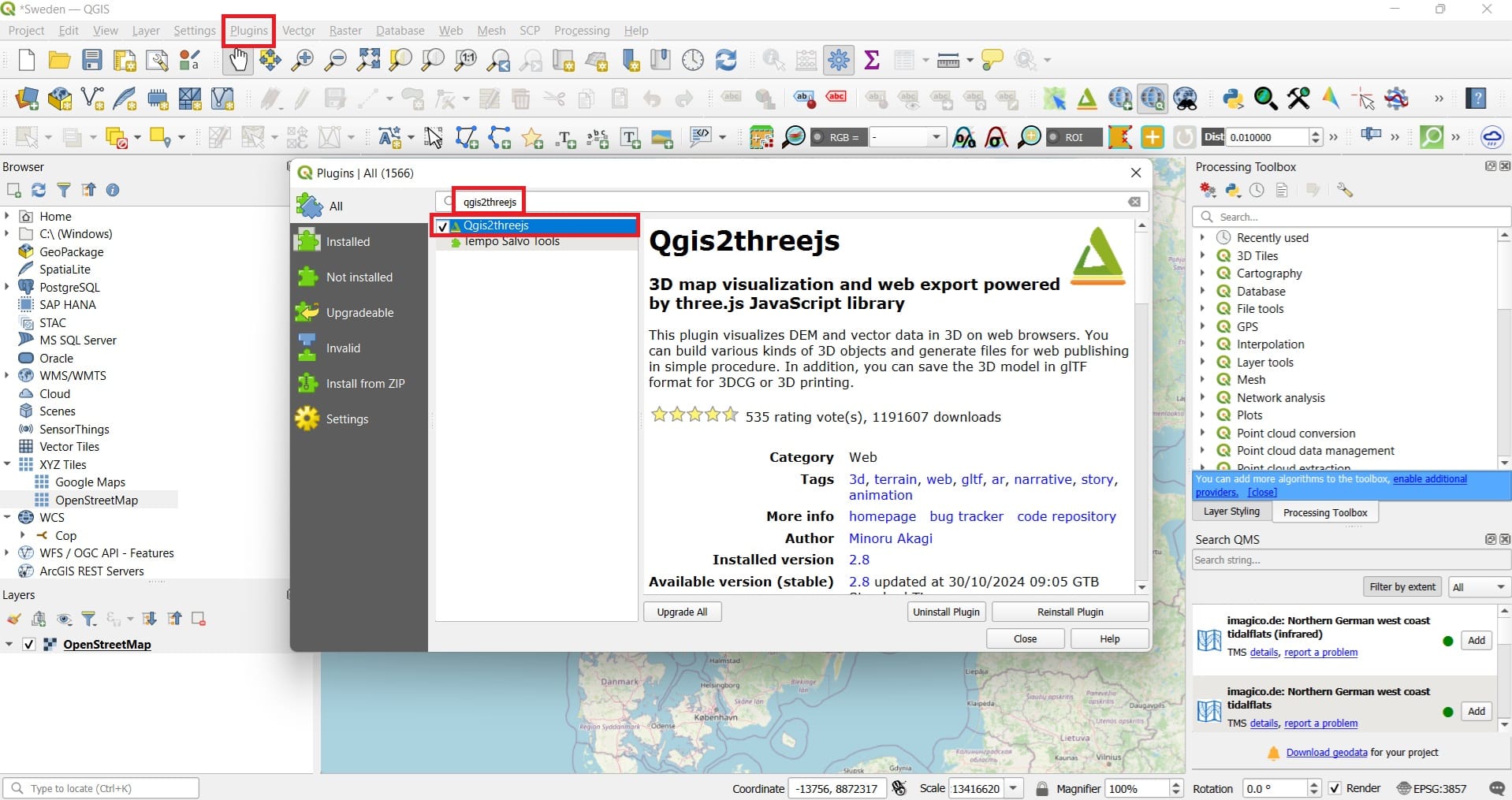Toggle the scale lock icon
The image size is (1512, 800).
(1041, 788)
